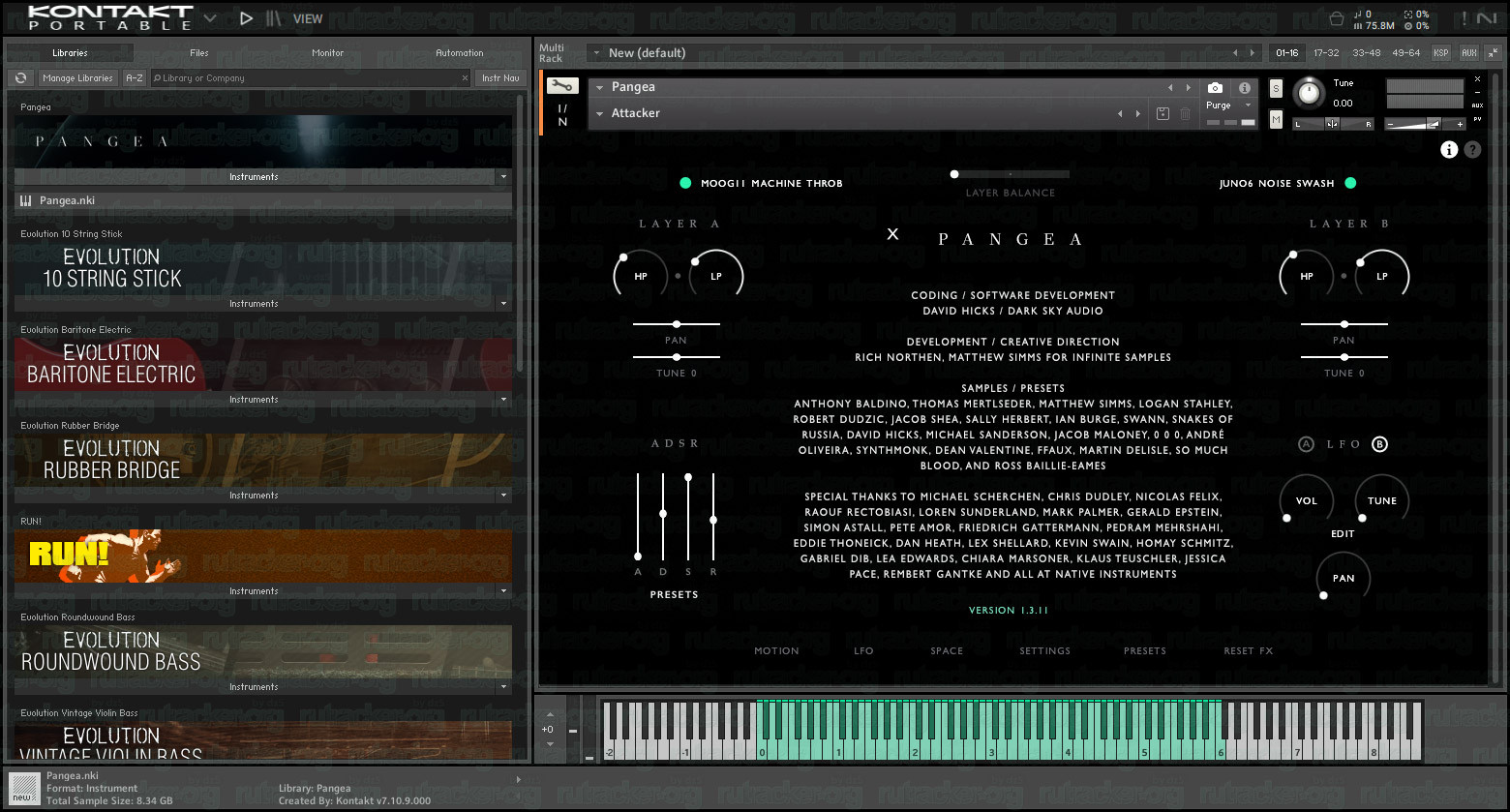Expand Evolution Rubber Bridge Instruments dropdown
The height and width of the screenshot is (812, 1510).
[x=503, y=496]
